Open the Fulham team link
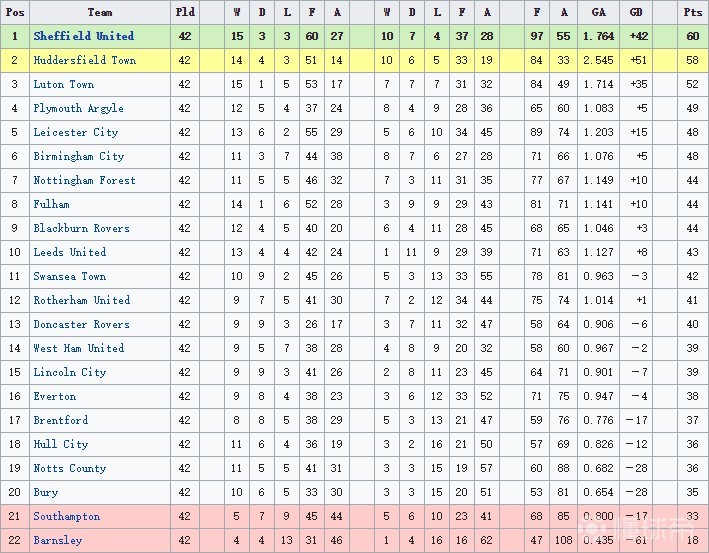This screenshot has width=709, height=553. (x=51, y=204)
